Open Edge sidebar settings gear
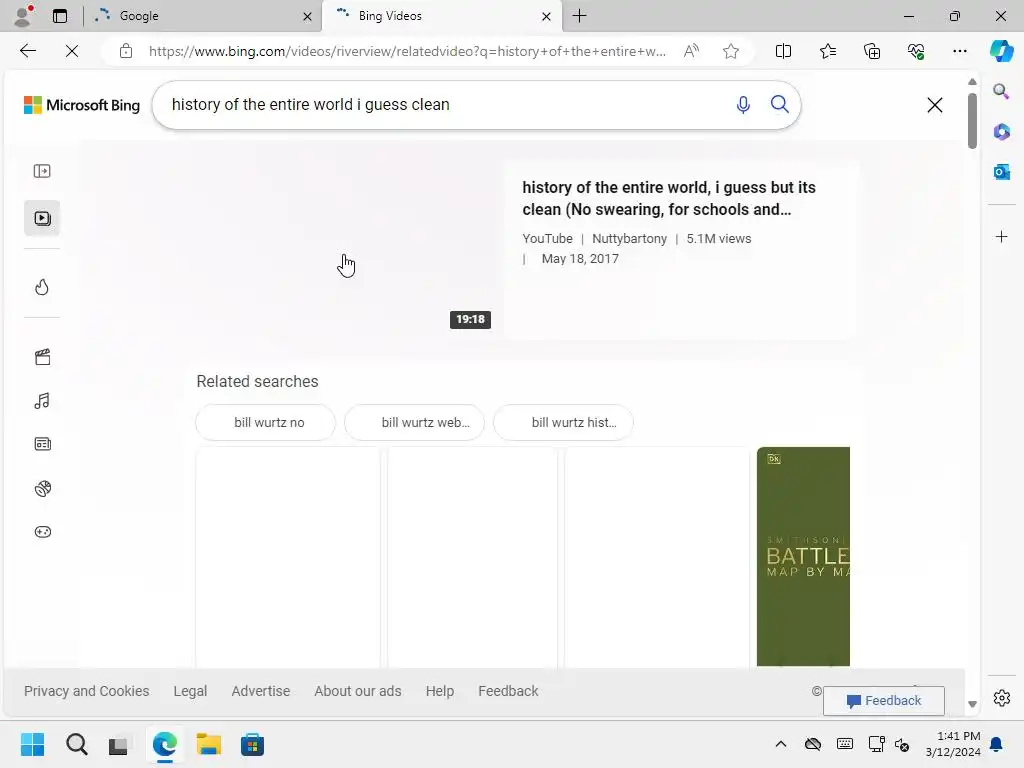The image size is (1024, 768). coord(1001,698)
